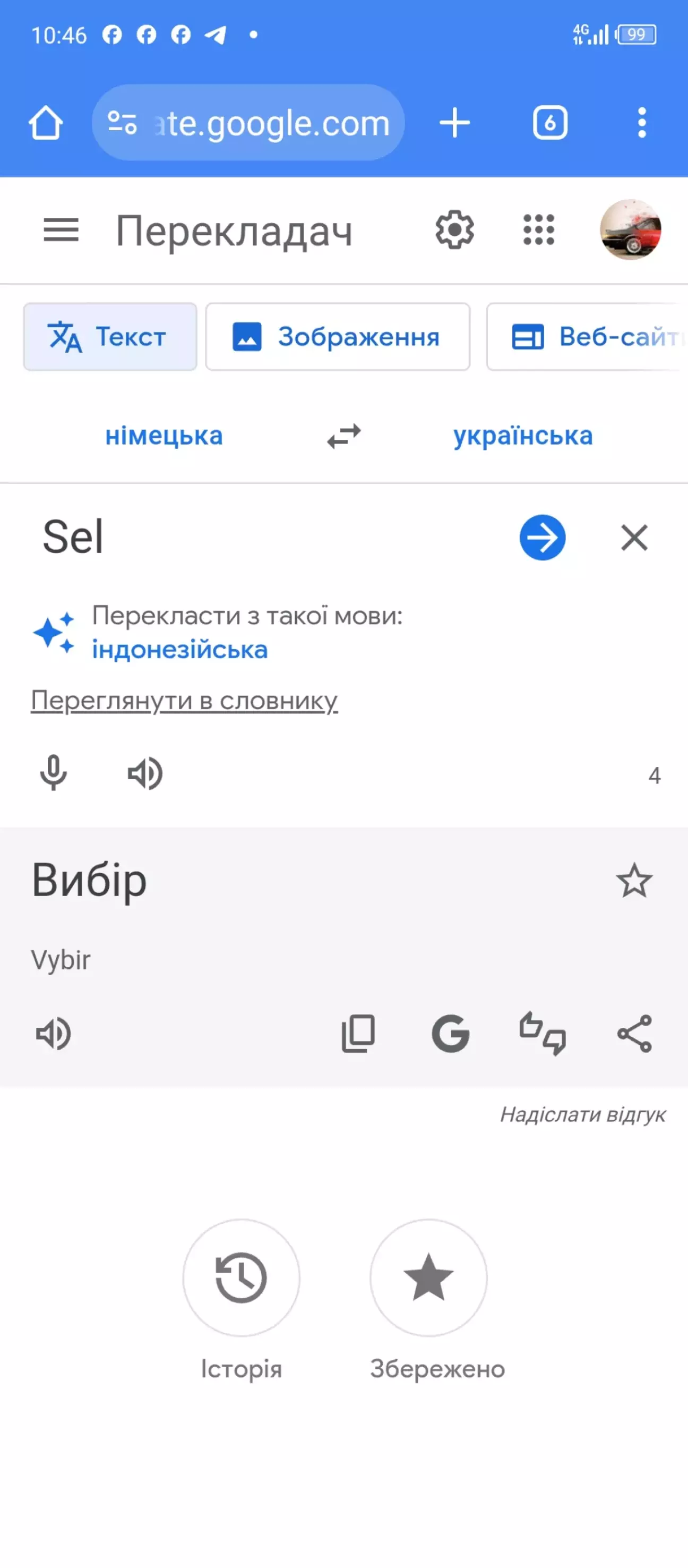Switch to the Веб-сайти tab
This screenshot has width=688, height=1568.
[x=587, y=337]
